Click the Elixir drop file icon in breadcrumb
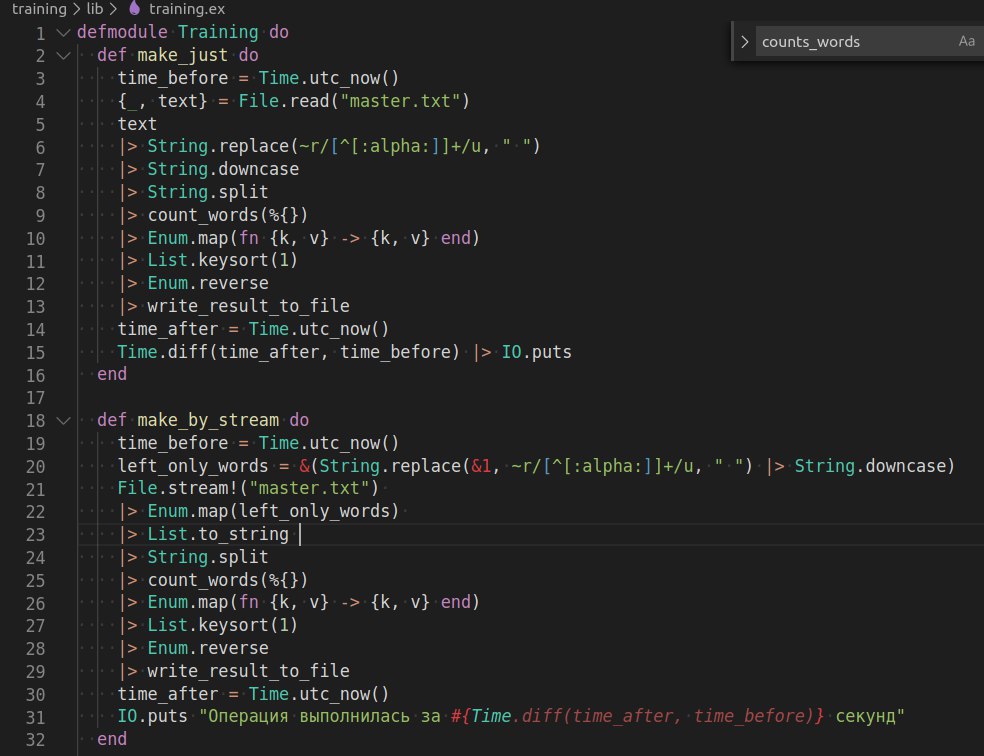This screenshot has height=756, width=984. [x=134, y=8]
